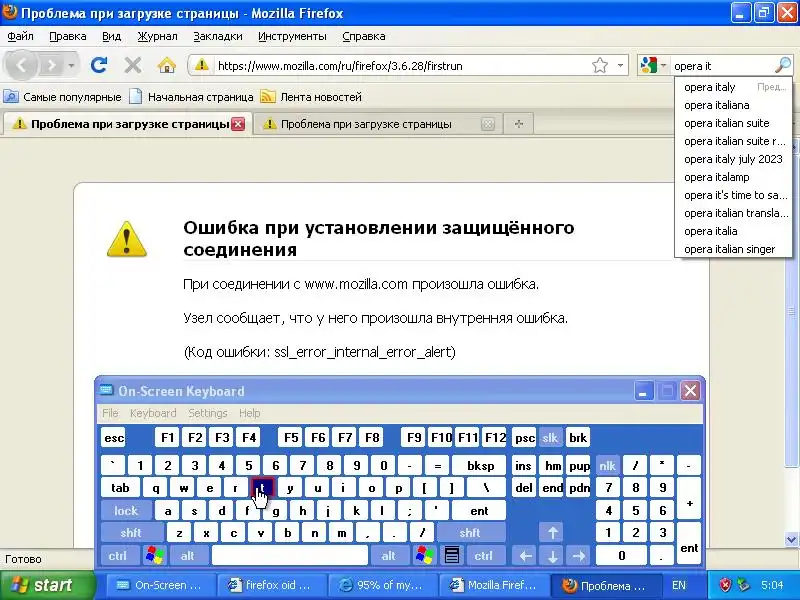Select suggestion 'opera italian singer'

coord(733,249)
